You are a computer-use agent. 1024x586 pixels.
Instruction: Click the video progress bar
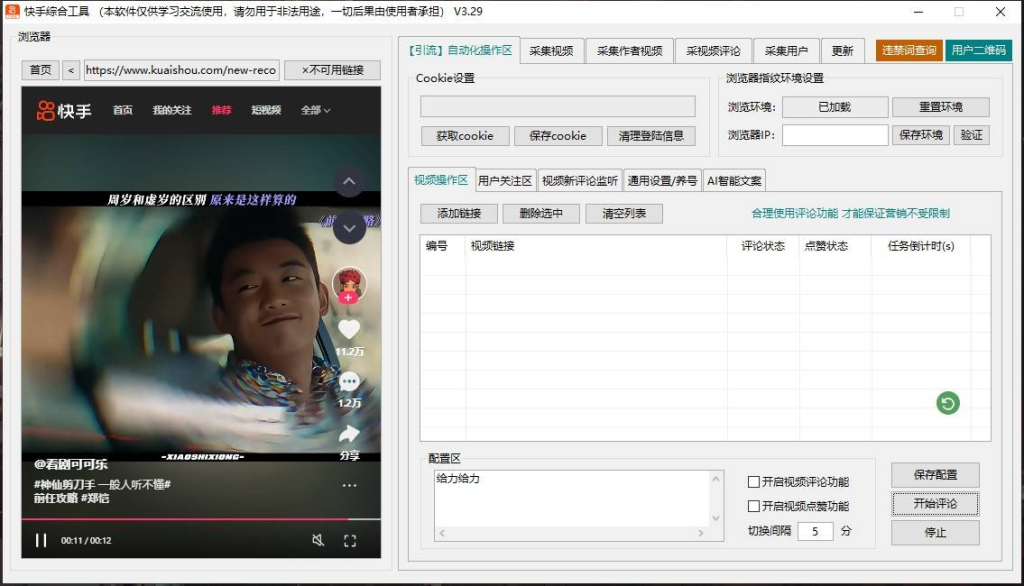point(200,520)
